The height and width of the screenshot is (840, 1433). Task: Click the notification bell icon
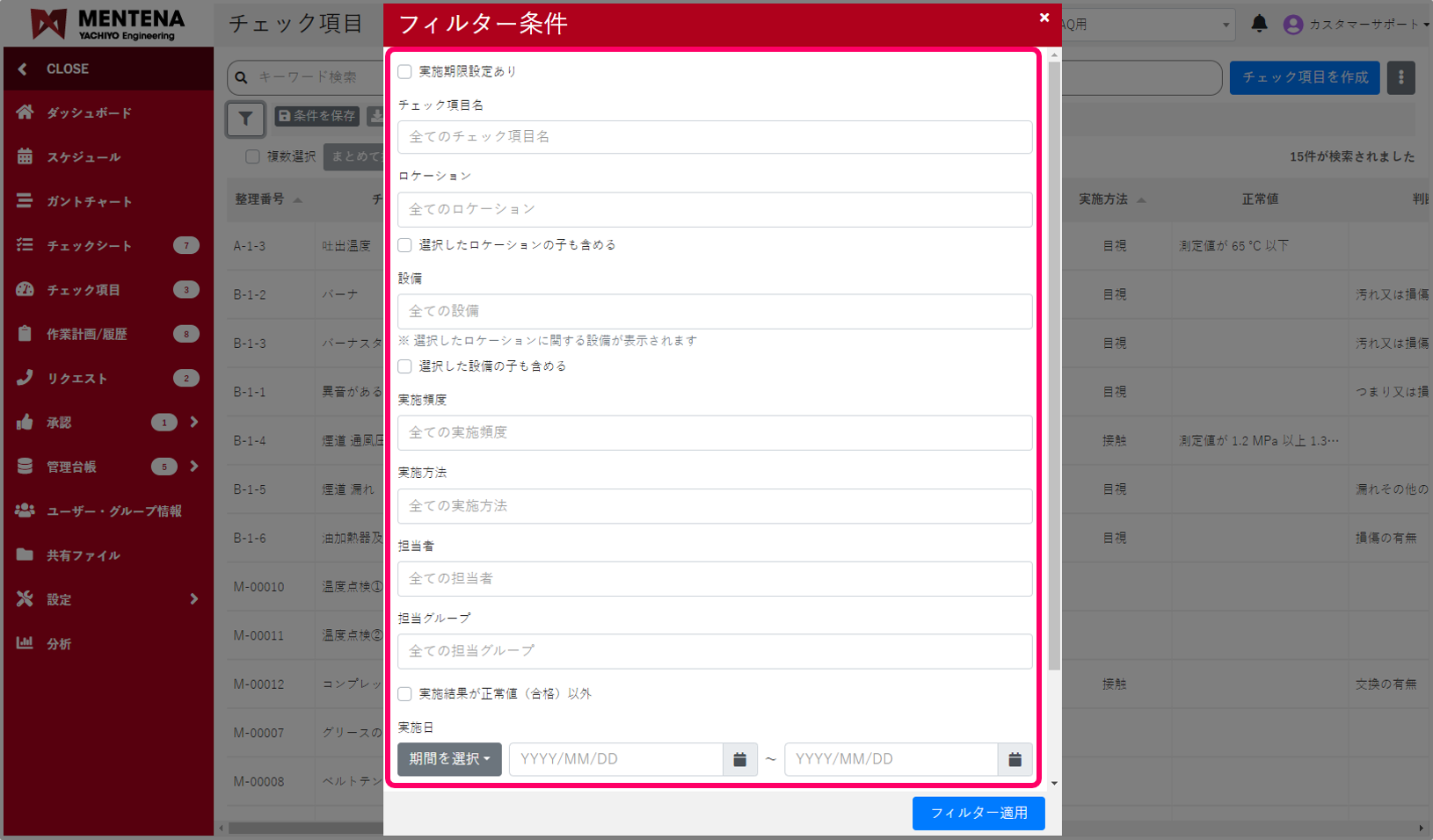click(1259, 24)
